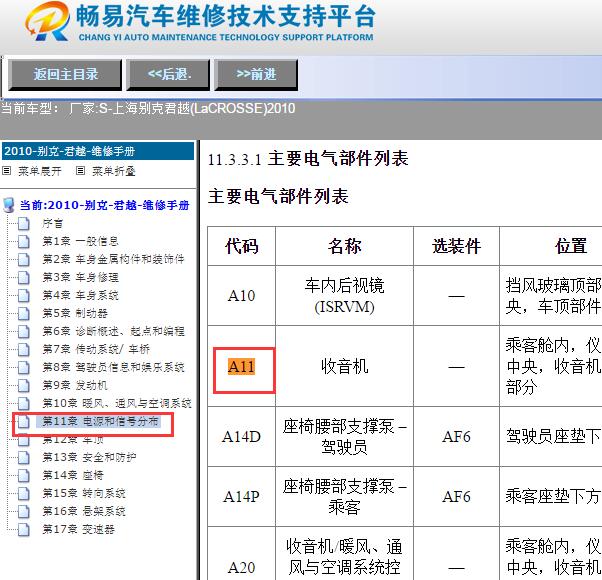This screenshot has width=602, height=580.
Task: Click the root manual computer icon
Action: (8, 205)
